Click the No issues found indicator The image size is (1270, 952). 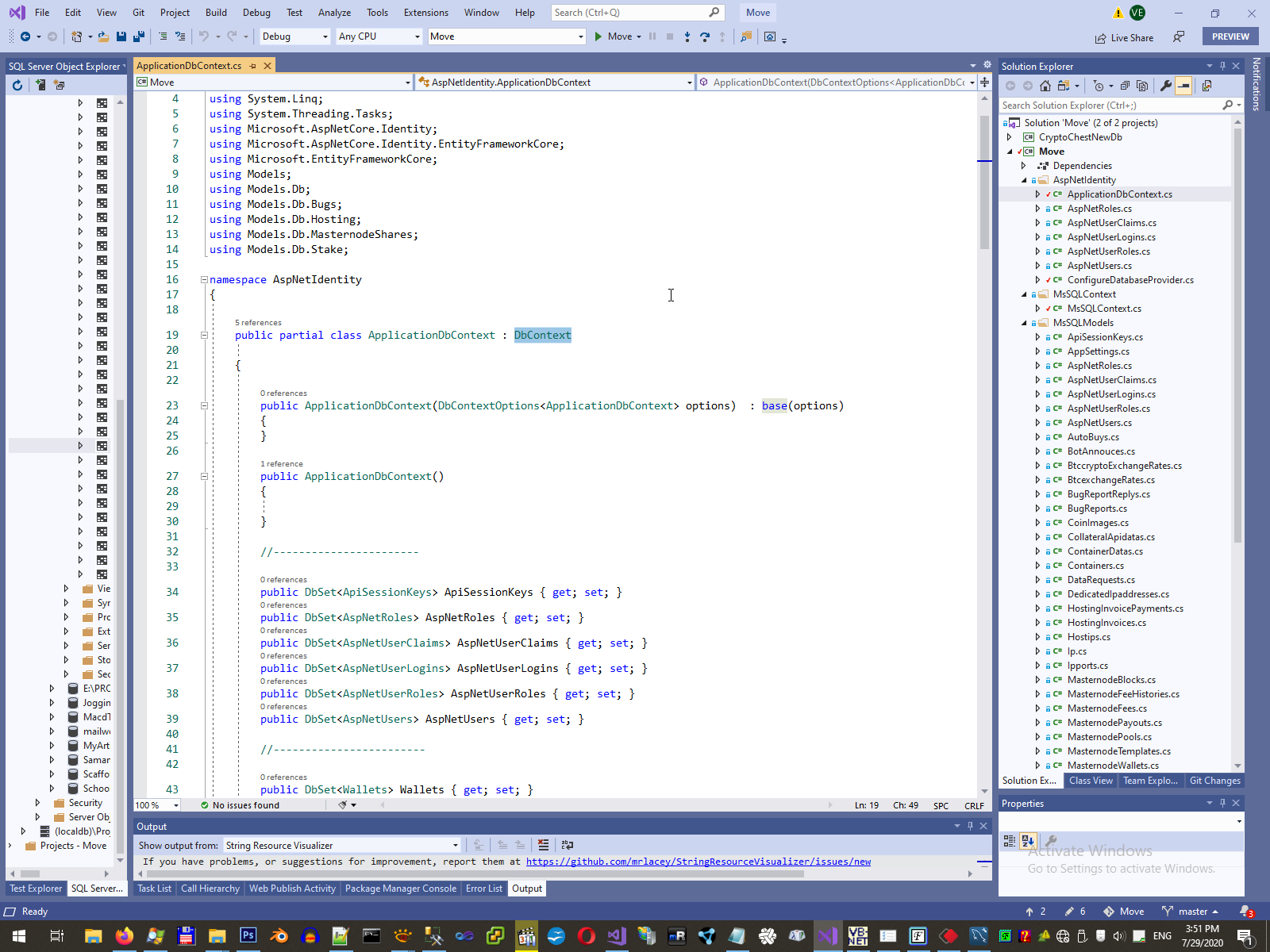pyautogui.click(x=240, y=805)
